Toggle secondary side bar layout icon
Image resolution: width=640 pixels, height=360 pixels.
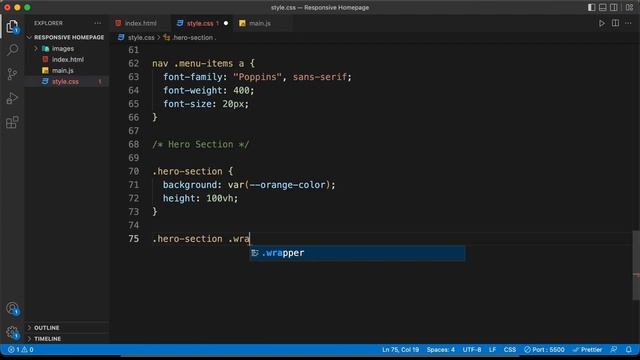coord(613,7)
